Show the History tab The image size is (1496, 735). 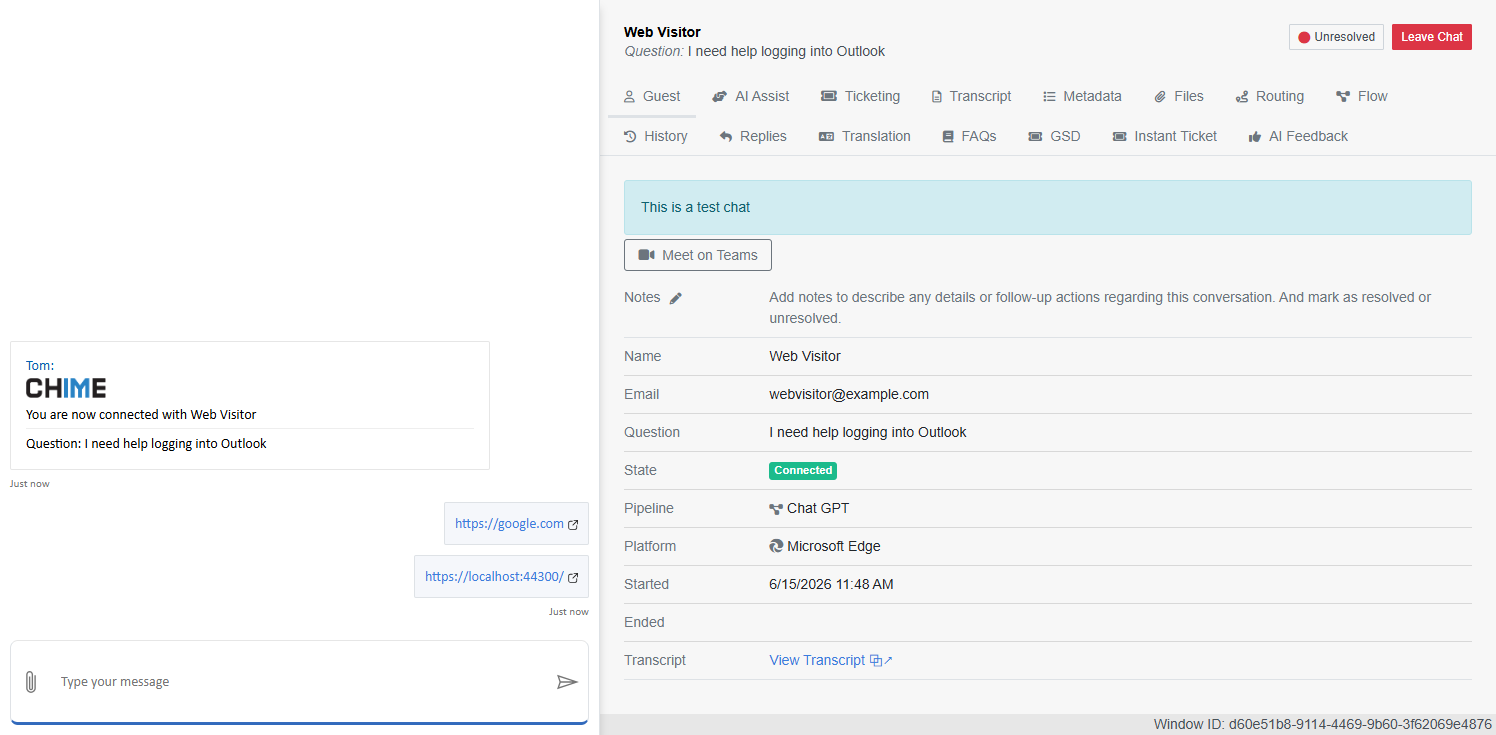[x=656, y=136]
